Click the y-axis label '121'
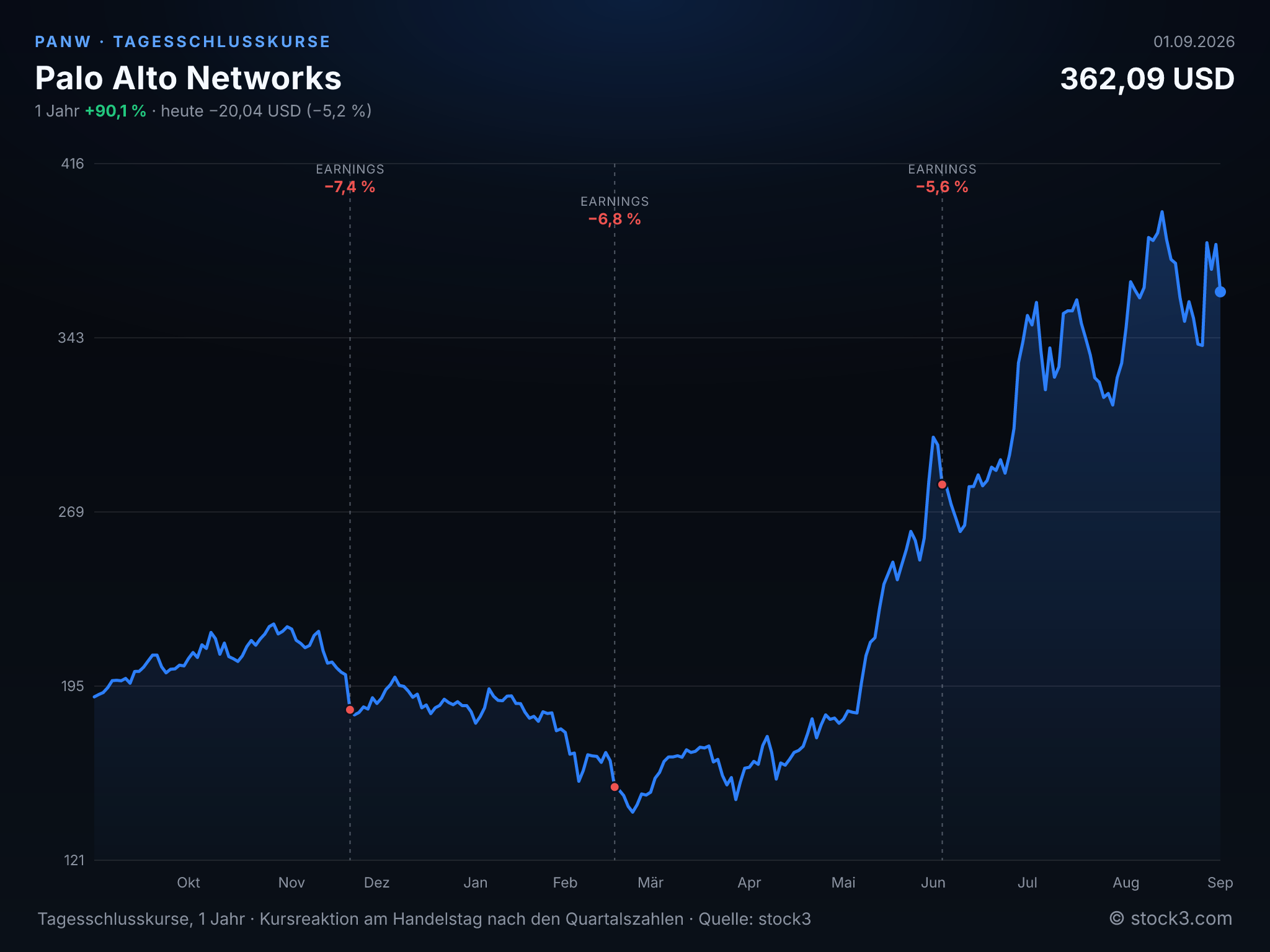1270x952 pixels. pos(74,860)
